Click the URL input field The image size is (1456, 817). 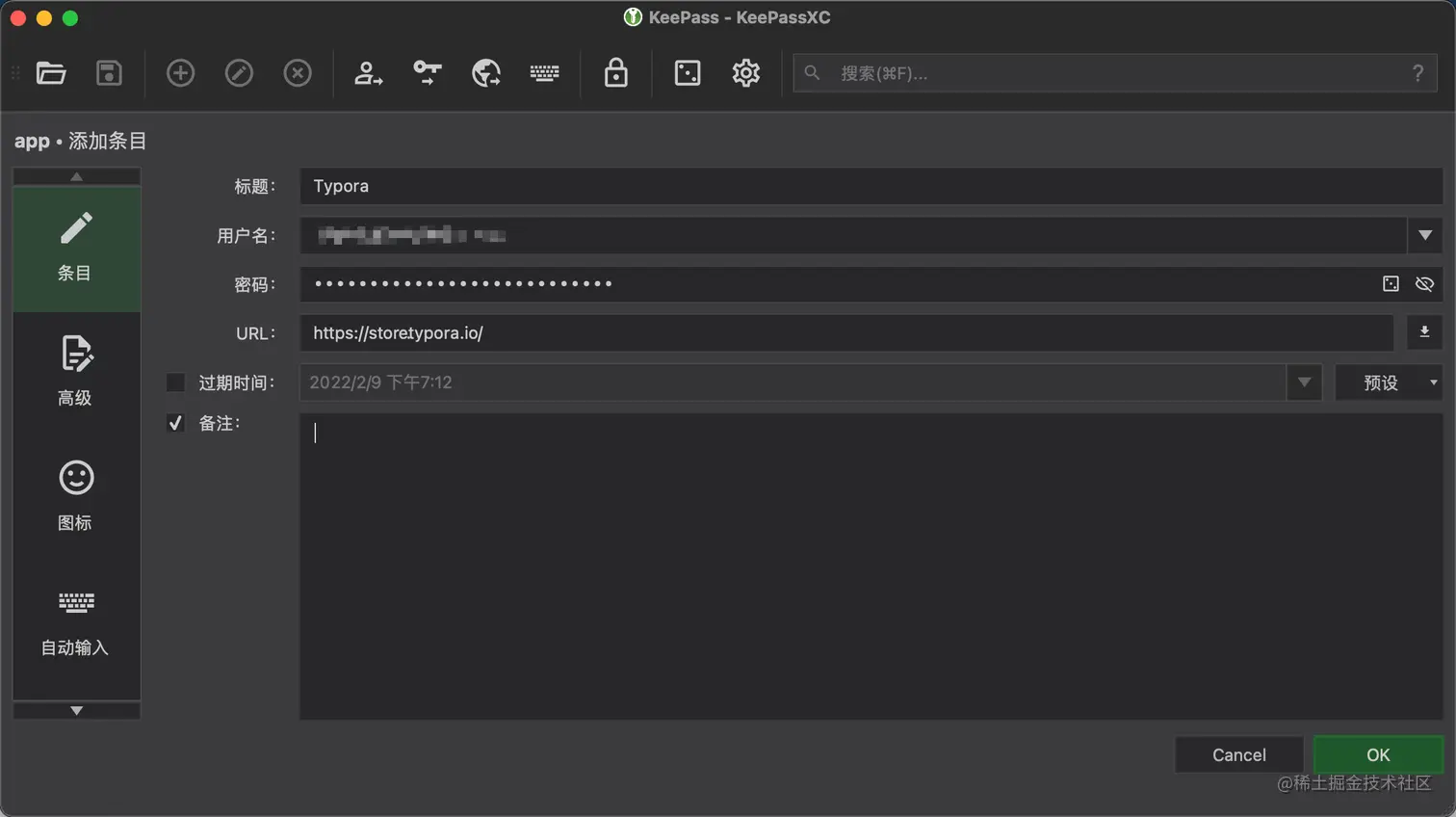tap(846, 332)
